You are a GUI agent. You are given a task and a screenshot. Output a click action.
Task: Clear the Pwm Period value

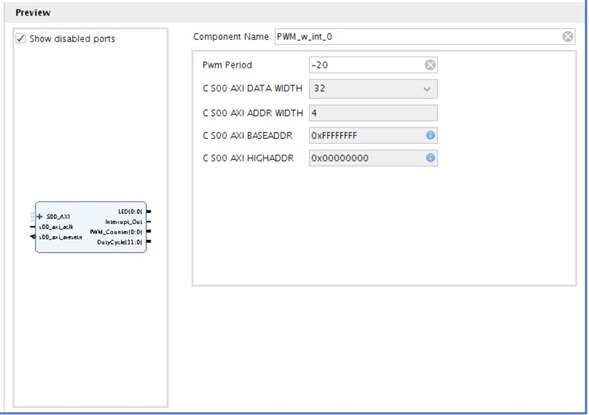430,65
